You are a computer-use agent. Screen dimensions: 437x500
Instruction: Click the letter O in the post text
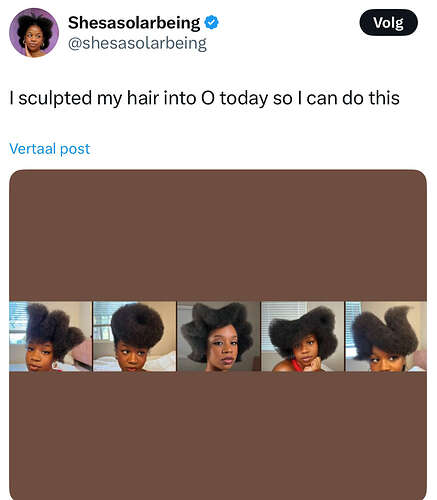pyautogui.click(x=207, y=98)
